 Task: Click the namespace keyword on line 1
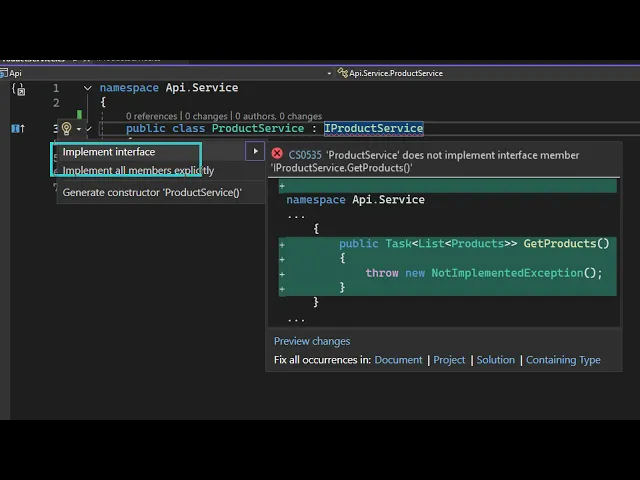pos(129,88)
